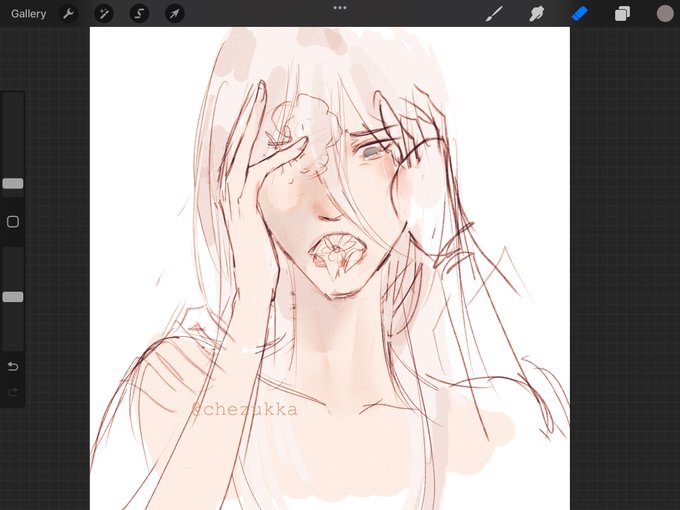Tap the square modify button
The image size is (680, 510).
(x=13, y=222)
